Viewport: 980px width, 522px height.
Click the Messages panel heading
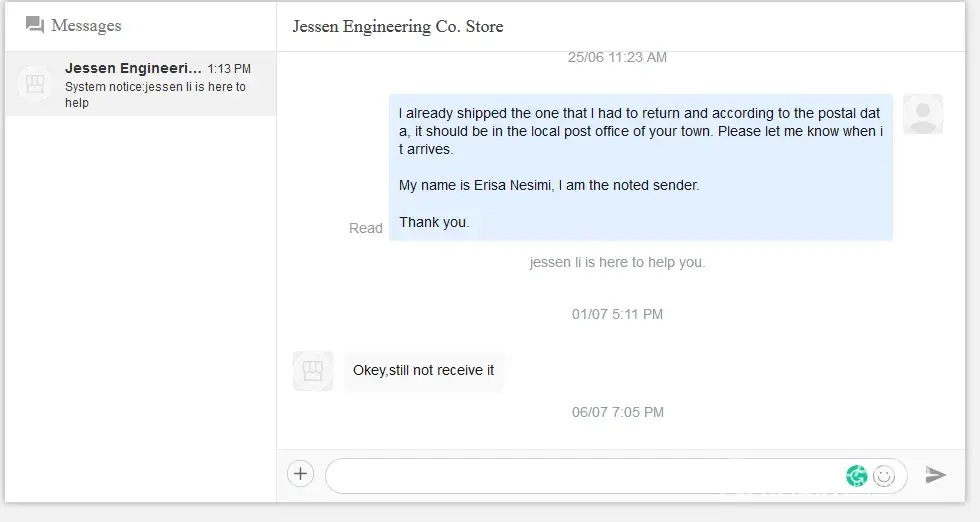coord(86,25)
